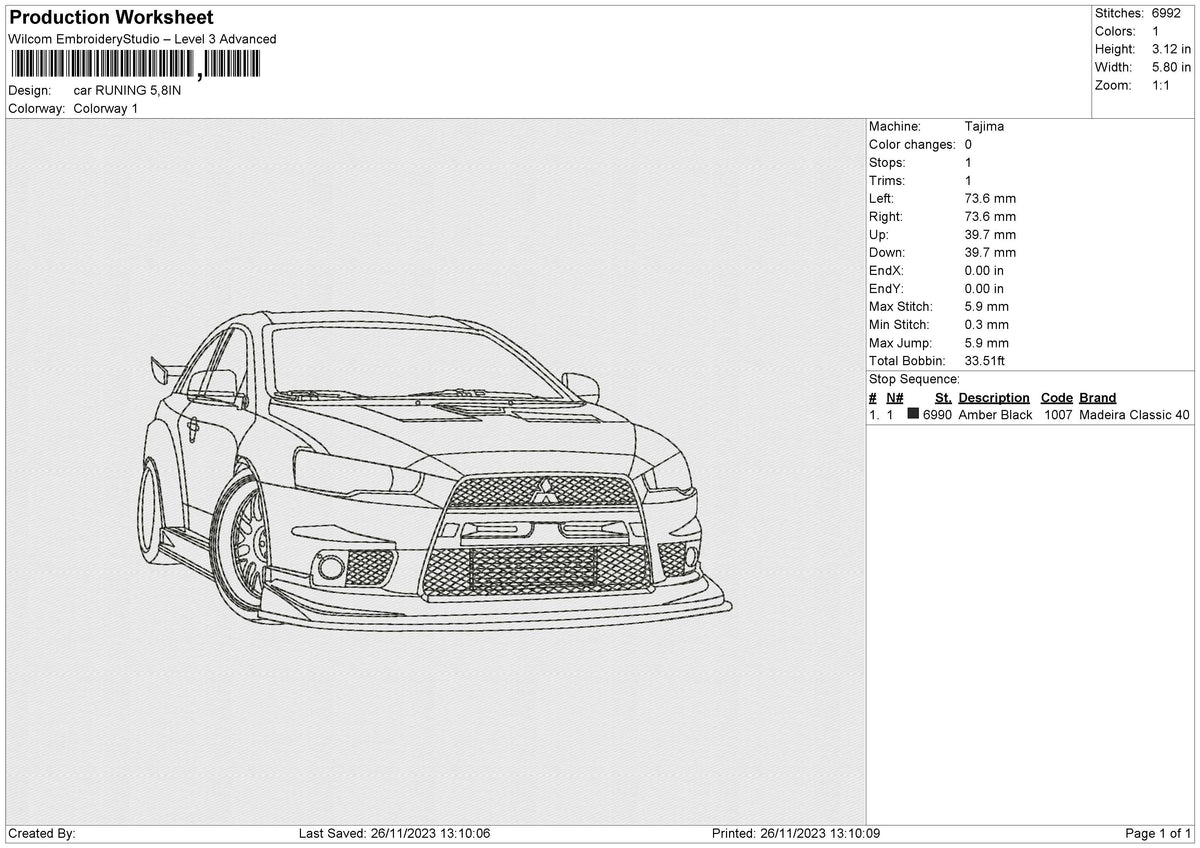Click the Stop Sequence heading
The image size is (1200, 848).
tap(914, 379)
